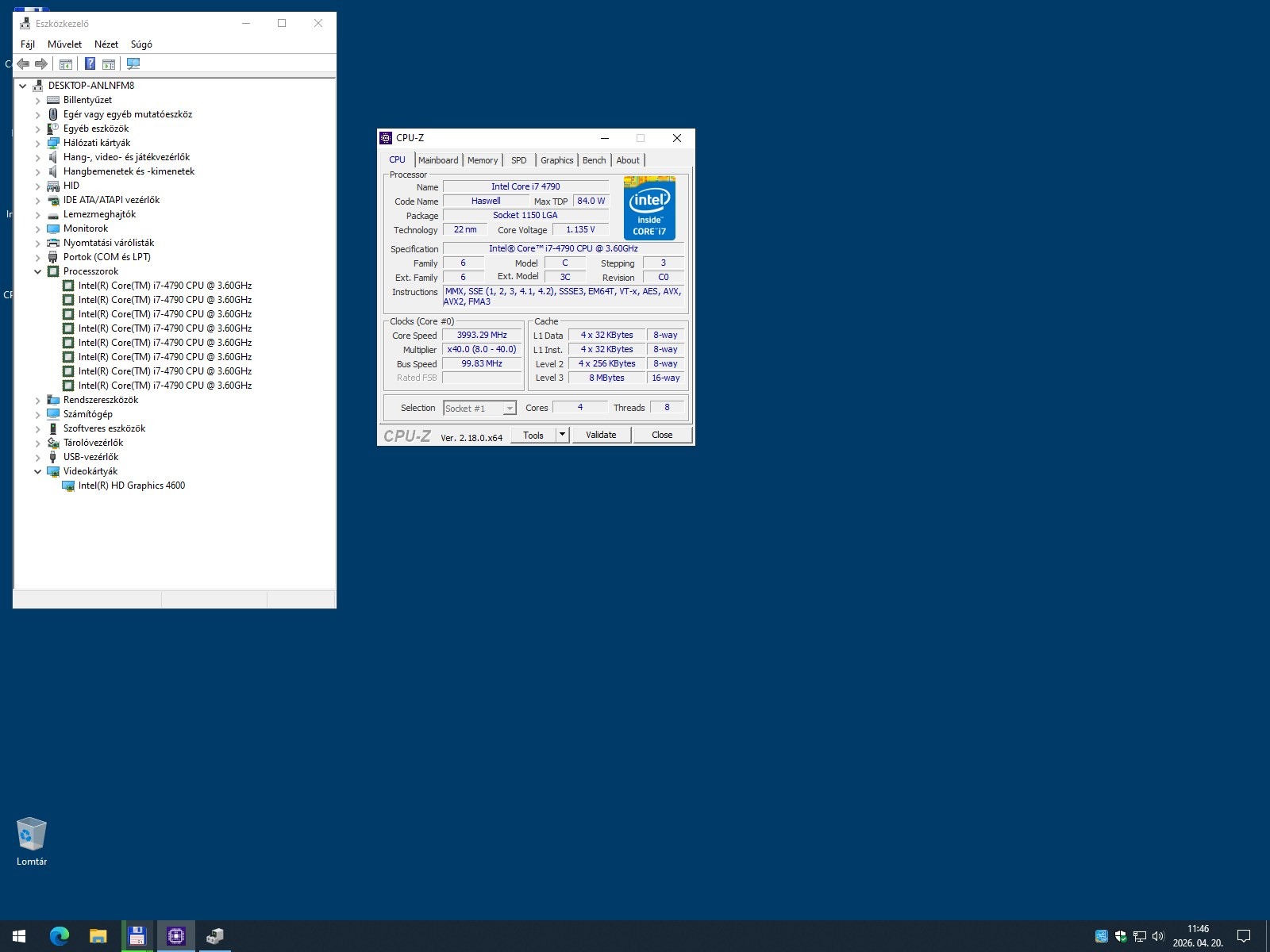Image resolution: width=1270 pixels, height=952 pixels.
Task: Click the Core Speed value 3993.29 MHz
Action: [x=482, y=336]
